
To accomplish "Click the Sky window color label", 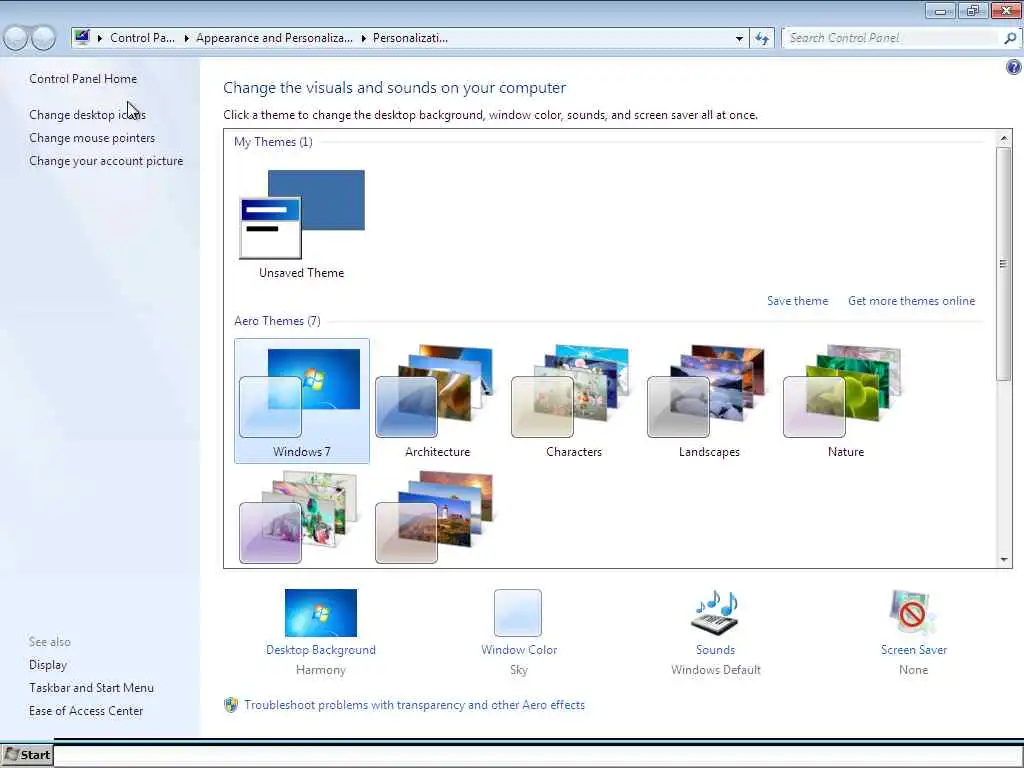I will click(x=519, y=670).
